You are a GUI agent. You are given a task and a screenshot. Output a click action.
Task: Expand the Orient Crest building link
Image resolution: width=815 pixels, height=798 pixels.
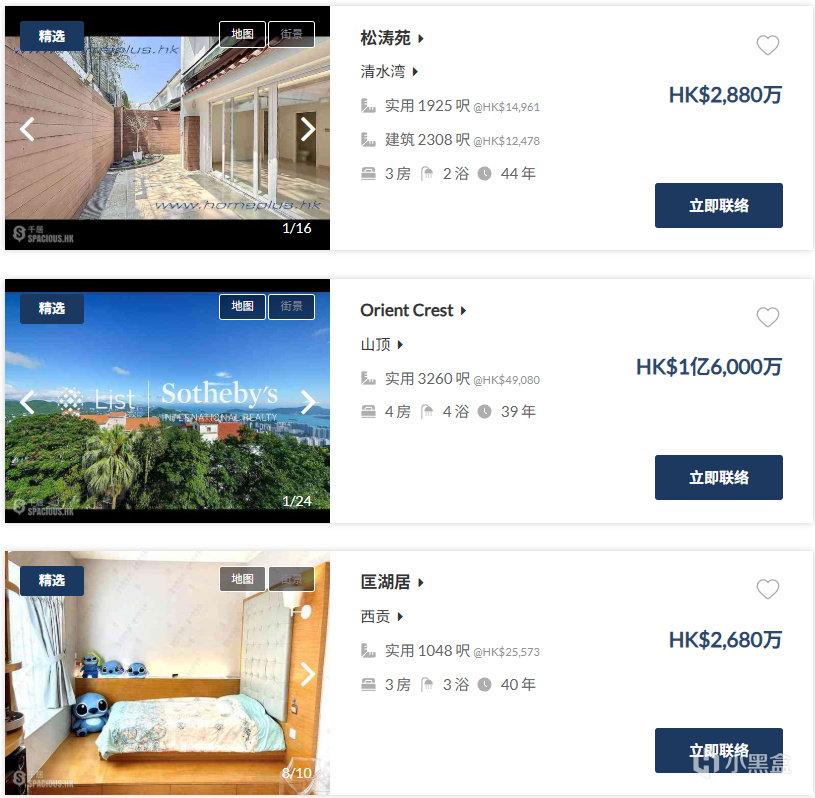pyautogui.click(x=413, y=310)
